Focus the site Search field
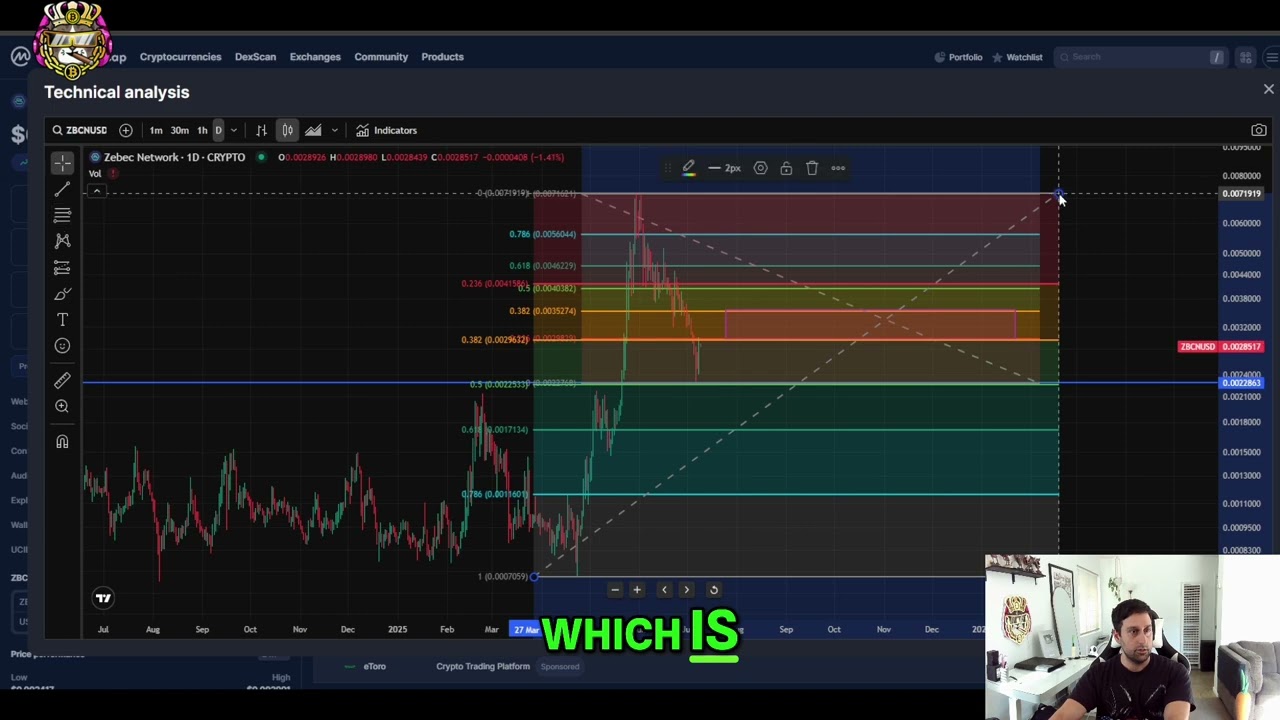Screen dimensions: 1280x720 tap(1140, 57)
